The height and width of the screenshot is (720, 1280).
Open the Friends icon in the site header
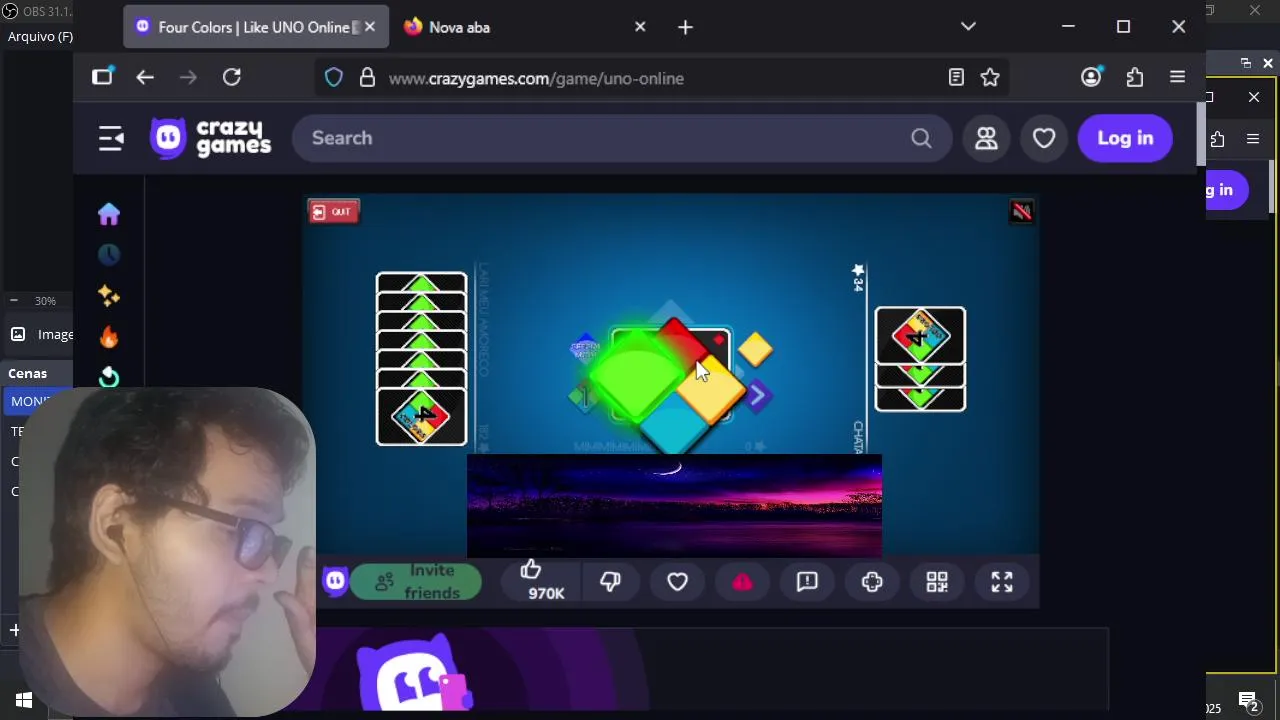(987, 138)
